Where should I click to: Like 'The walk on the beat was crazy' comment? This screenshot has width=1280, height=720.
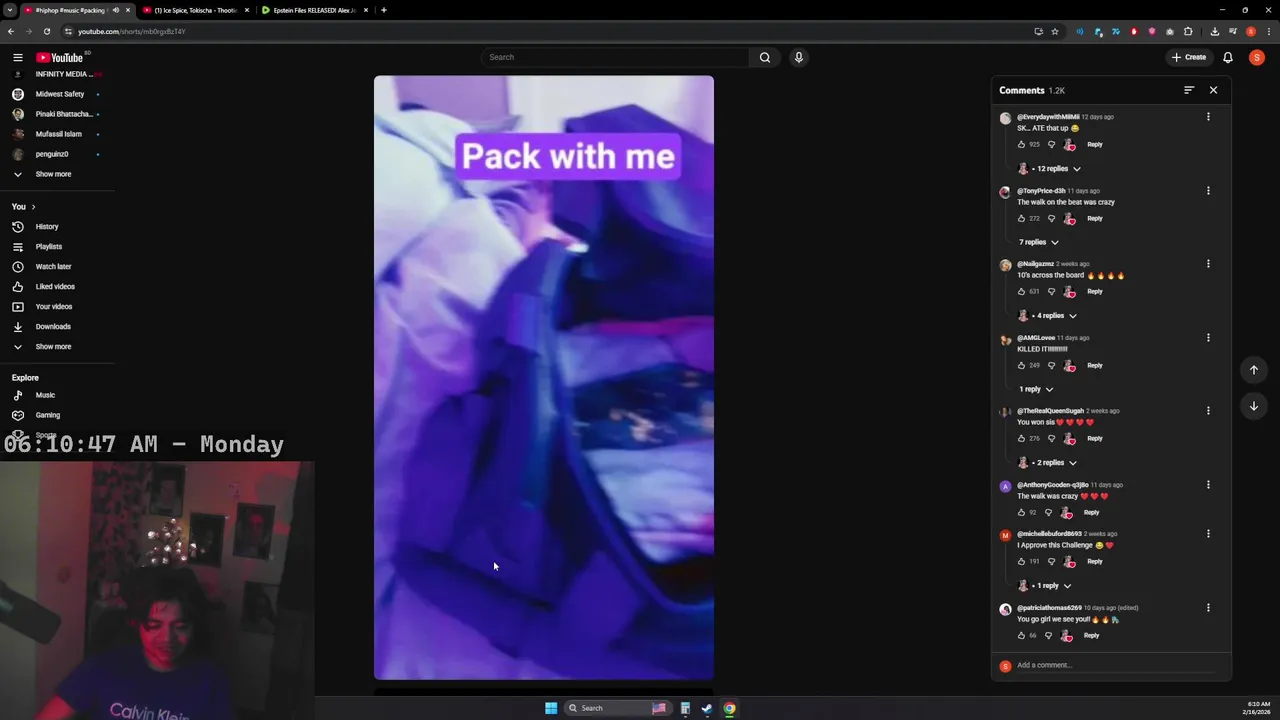coord(1022,218)
